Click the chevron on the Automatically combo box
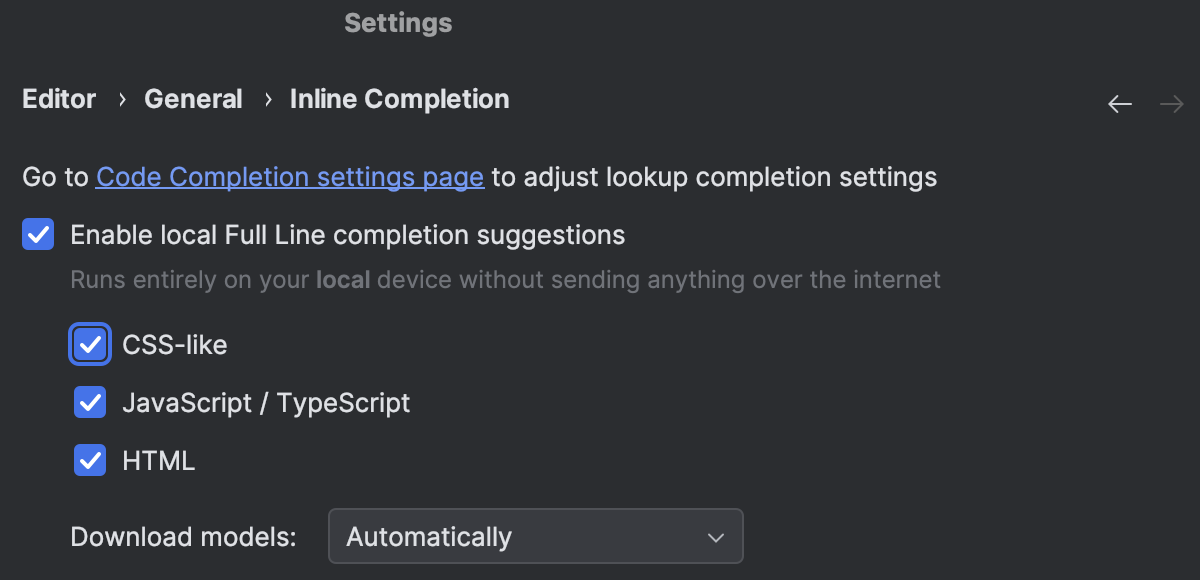This screenshot has width=1200, height=580. click(x=716, y=537)
